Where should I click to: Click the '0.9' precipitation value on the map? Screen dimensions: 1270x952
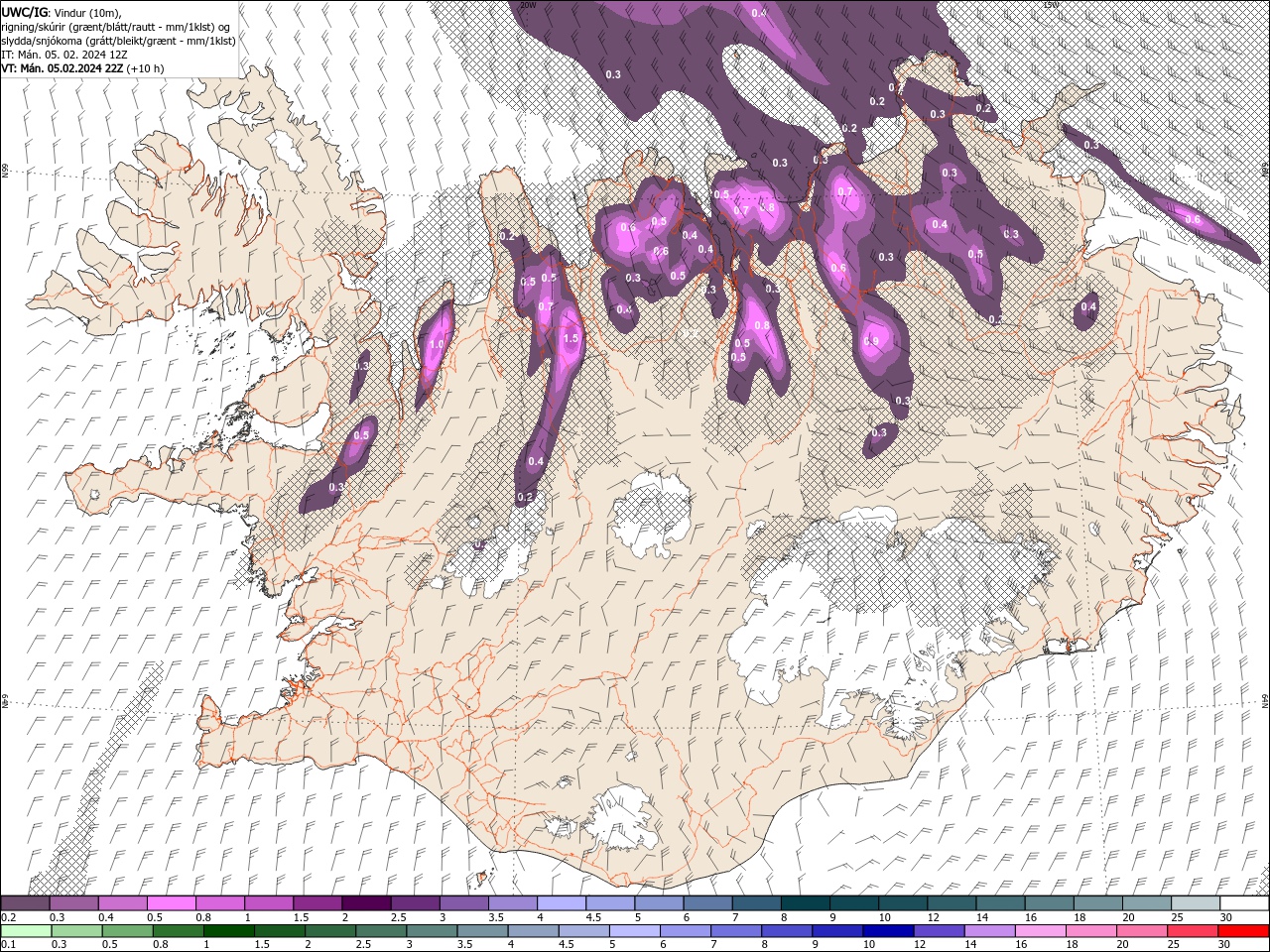pos(872,340)
